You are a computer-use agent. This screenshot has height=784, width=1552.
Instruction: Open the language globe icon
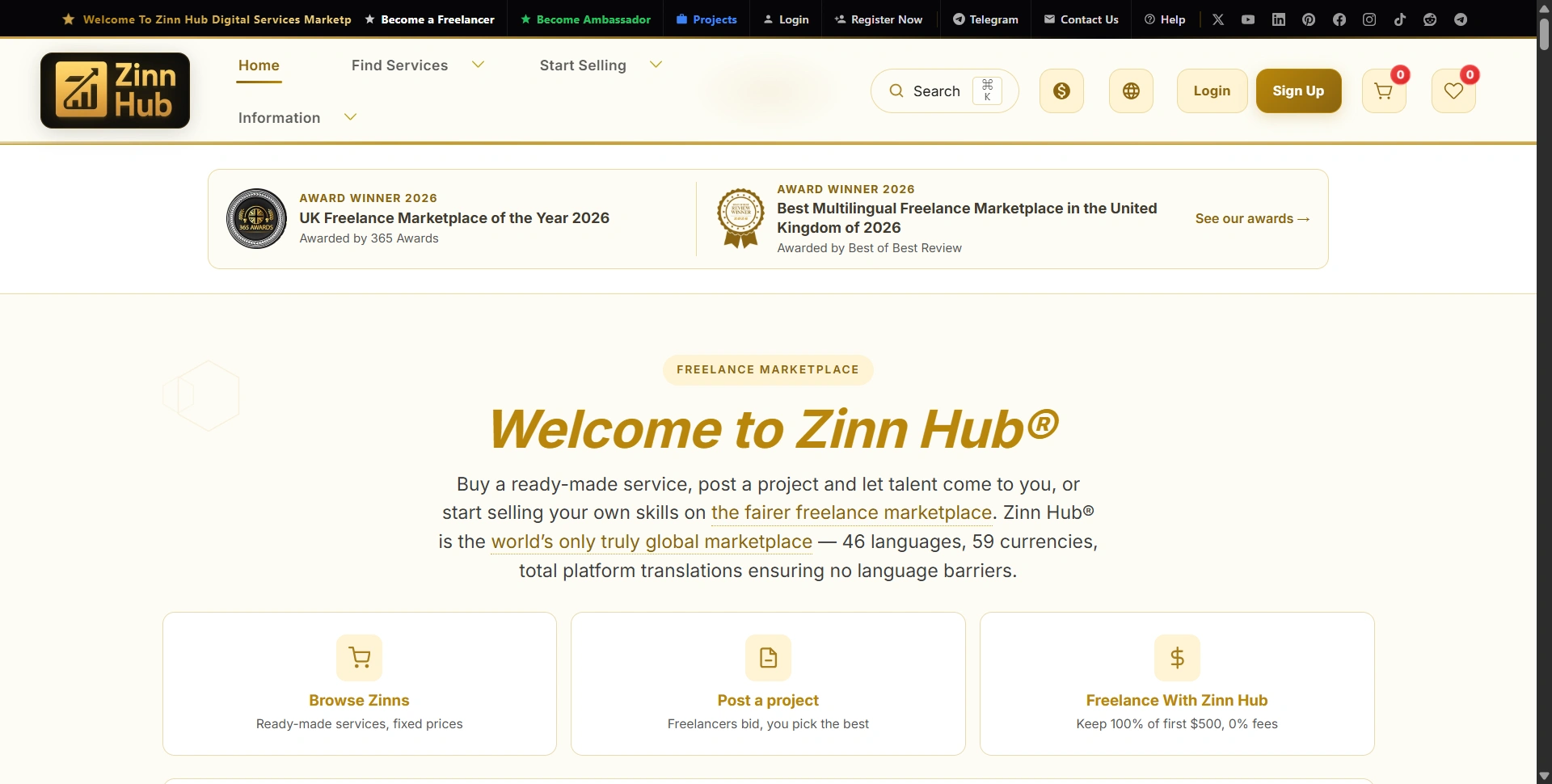pyautogui.click(x=1131, y=91)
